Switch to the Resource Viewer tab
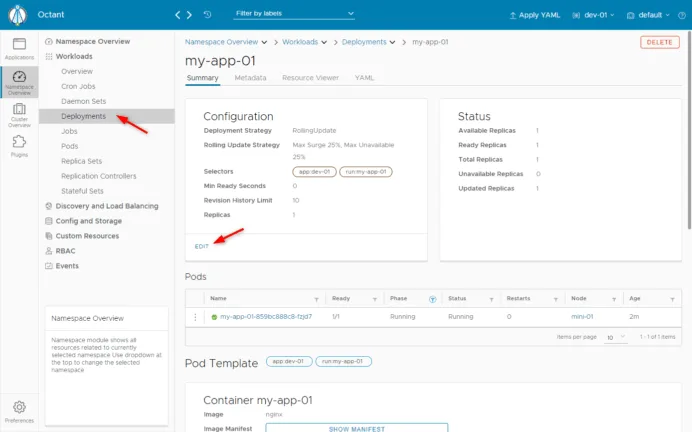The height and width of the screenshot is (432, 692). point(310,78)
